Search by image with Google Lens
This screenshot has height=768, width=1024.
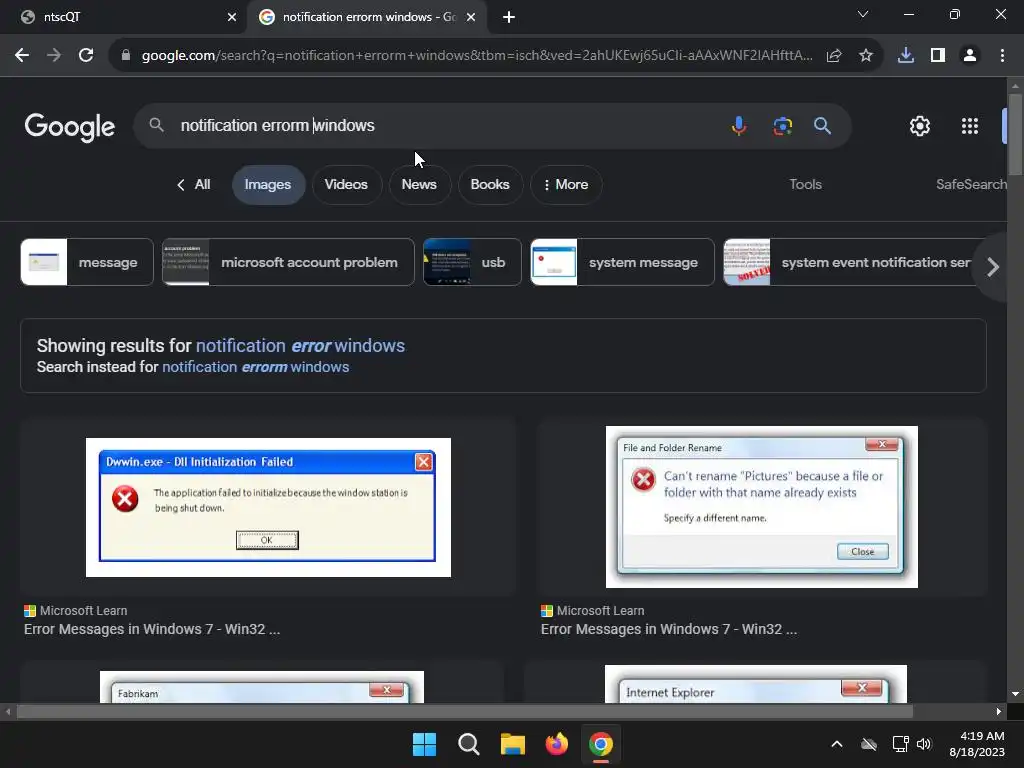point(782,125)
